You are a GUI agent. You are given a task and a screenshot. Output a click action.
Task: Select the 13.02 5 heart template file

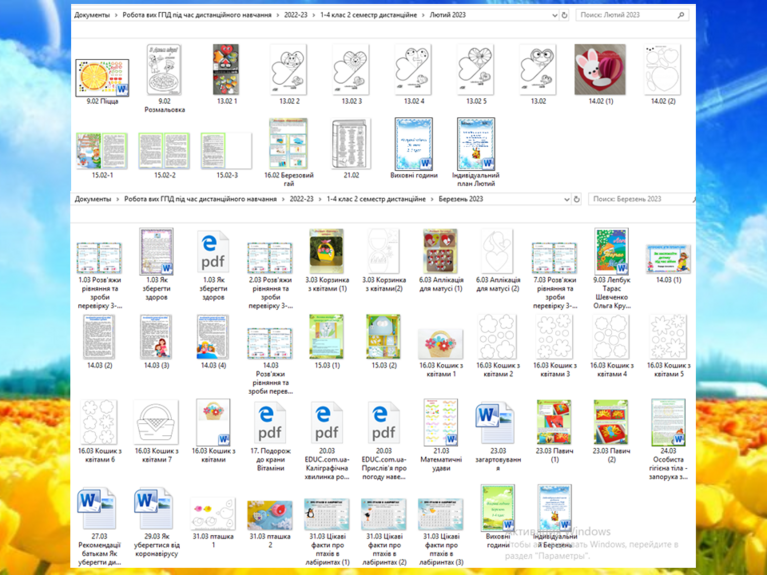pyautogui.click(x=476, y=69)
